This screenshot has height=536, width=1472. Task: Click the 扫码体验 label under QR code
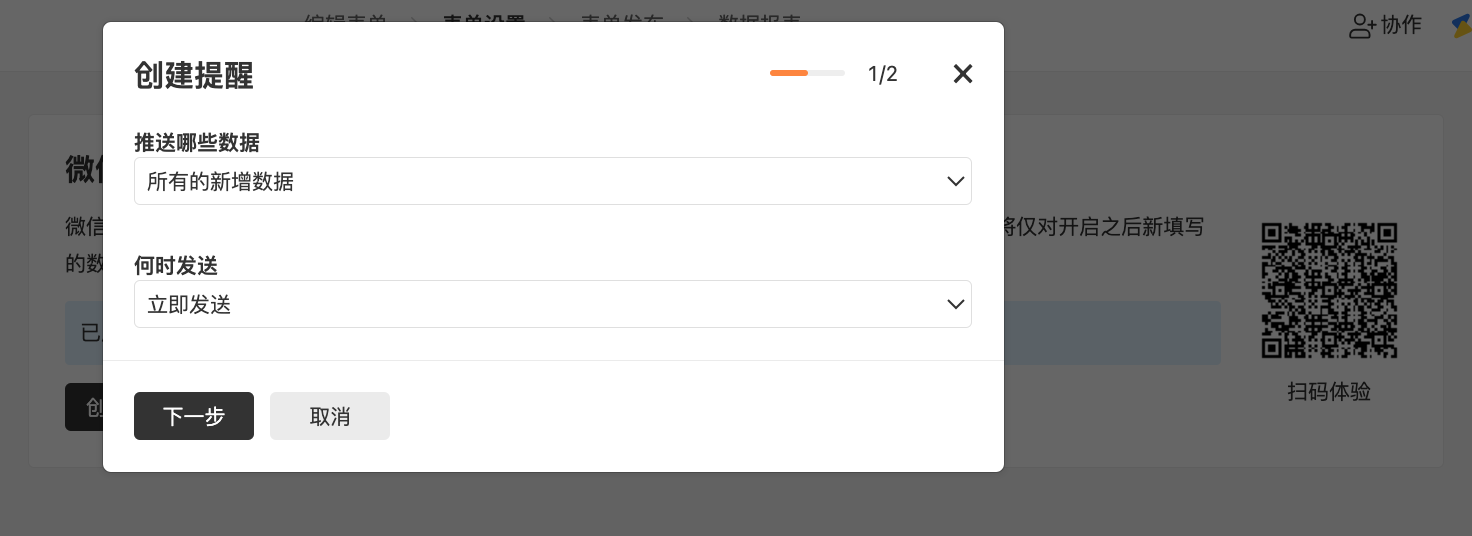pos(1329,392)
